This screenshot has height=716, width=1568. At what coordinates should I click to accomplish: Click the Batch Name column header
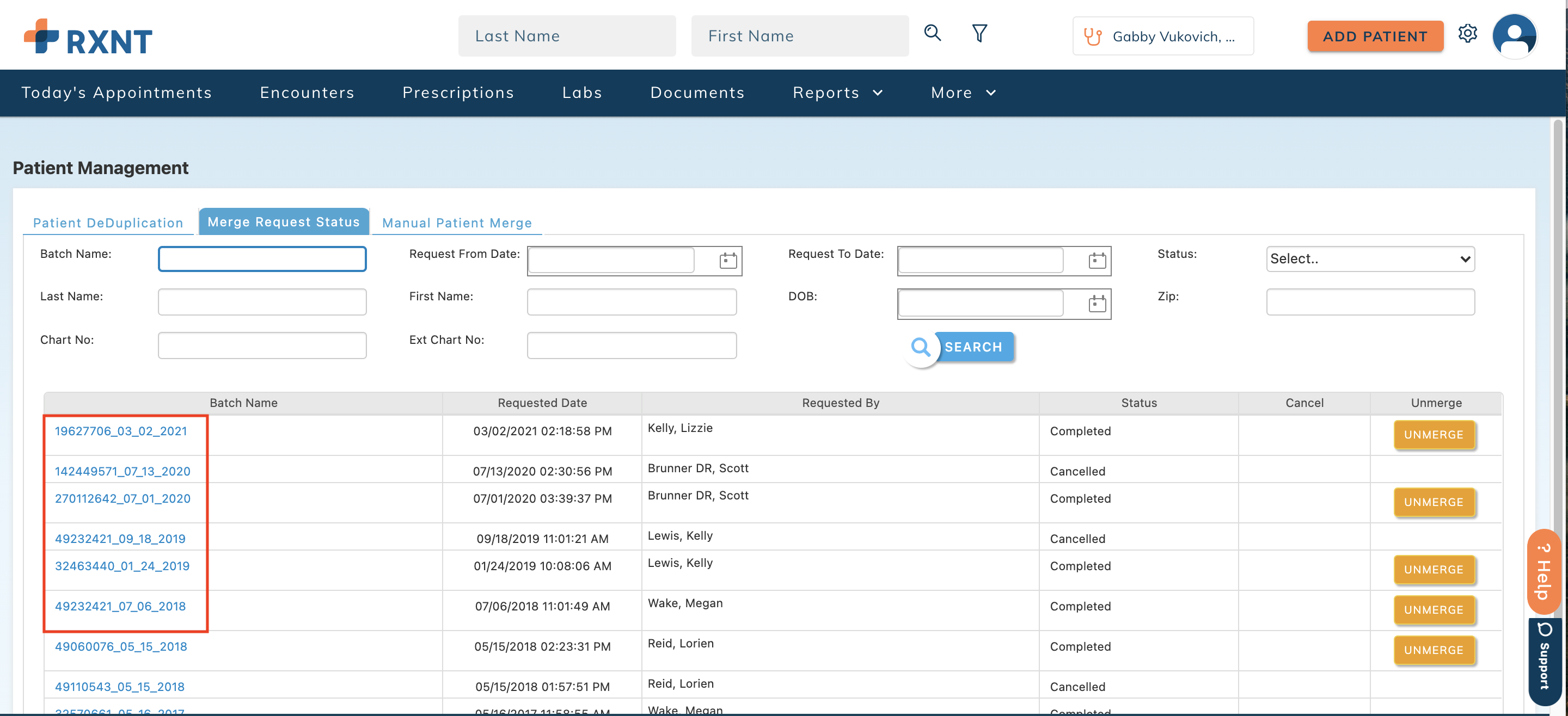243,403
